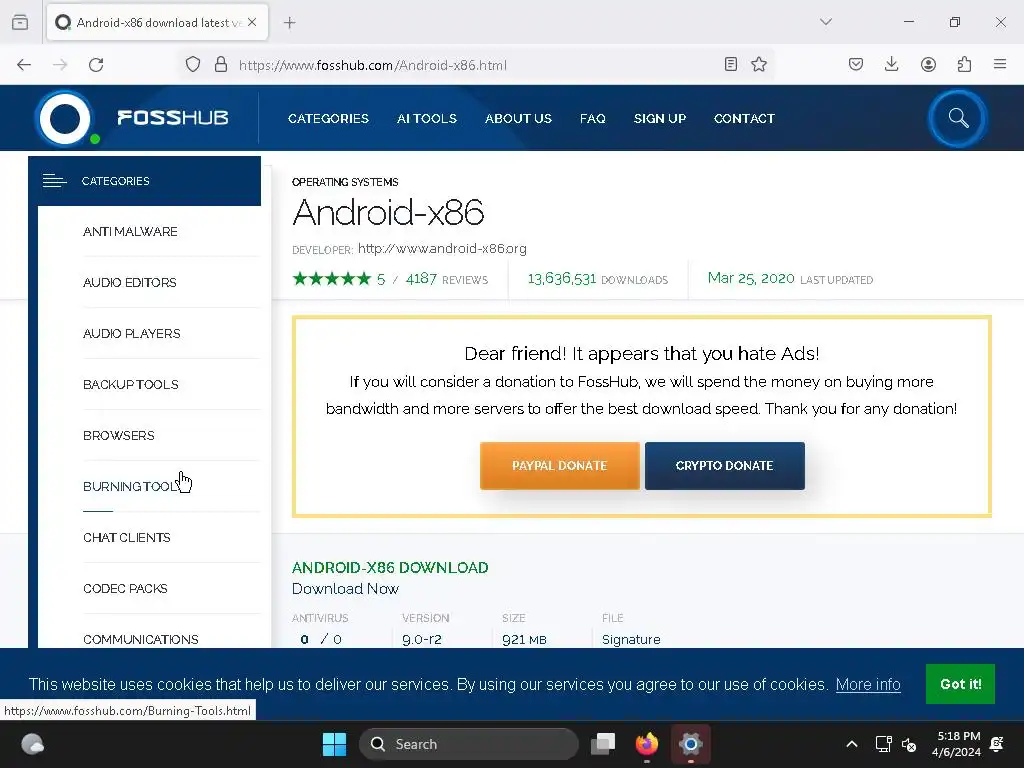1024x768 pixels.
Task: Click the network status tray icon
Action: coord(883,744)
